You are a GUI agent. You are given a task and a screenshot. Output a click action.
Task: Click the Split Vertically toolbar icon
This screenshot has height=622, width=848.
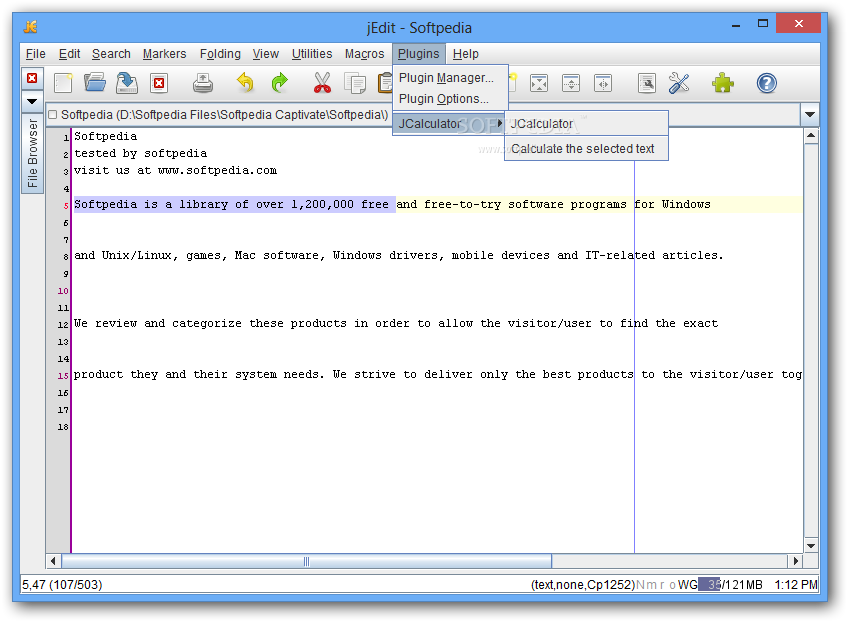(x=603, y=83)
